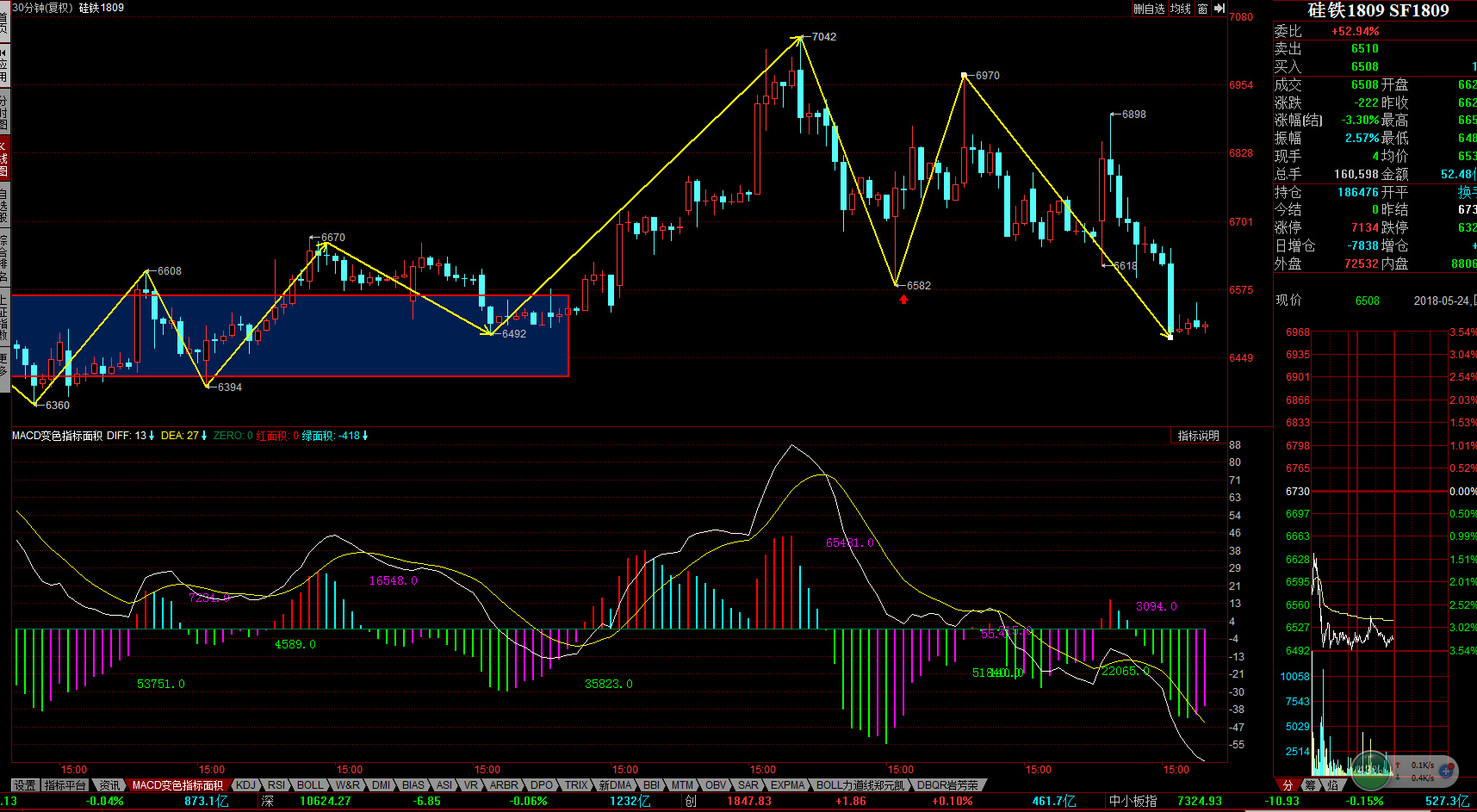This screenshot has height=812, width=1477.
Task: Select the DBQR岩芳荣 indicator tab
Action: click(x=947, y=785)
